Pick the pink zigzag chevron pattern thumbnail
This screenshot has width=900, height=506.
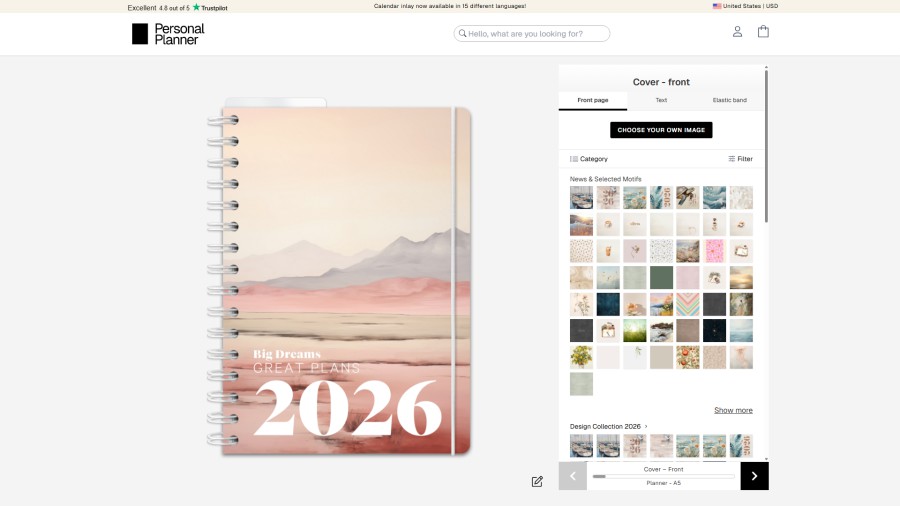tap(688, 304)
